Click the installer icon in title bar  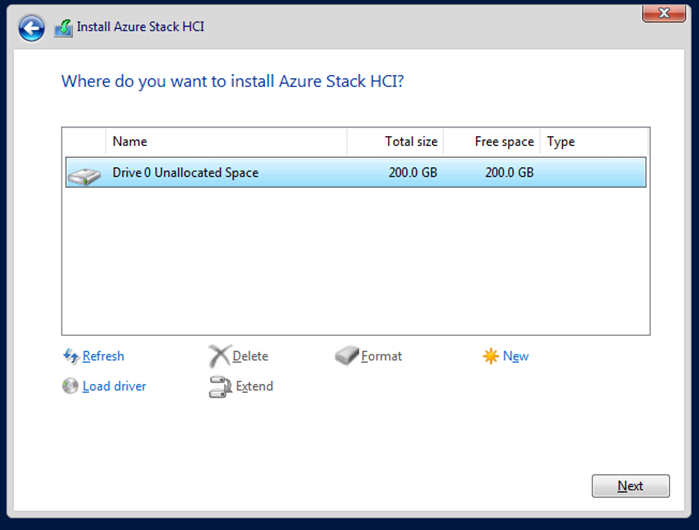point(63,28)
